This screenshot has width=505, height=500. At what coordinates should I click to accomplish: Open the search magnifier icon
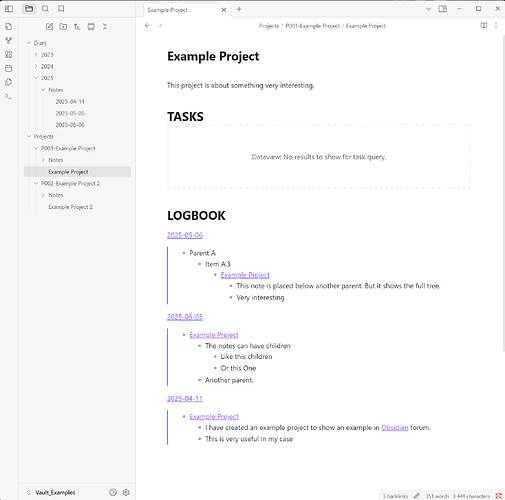click(45, 9)
